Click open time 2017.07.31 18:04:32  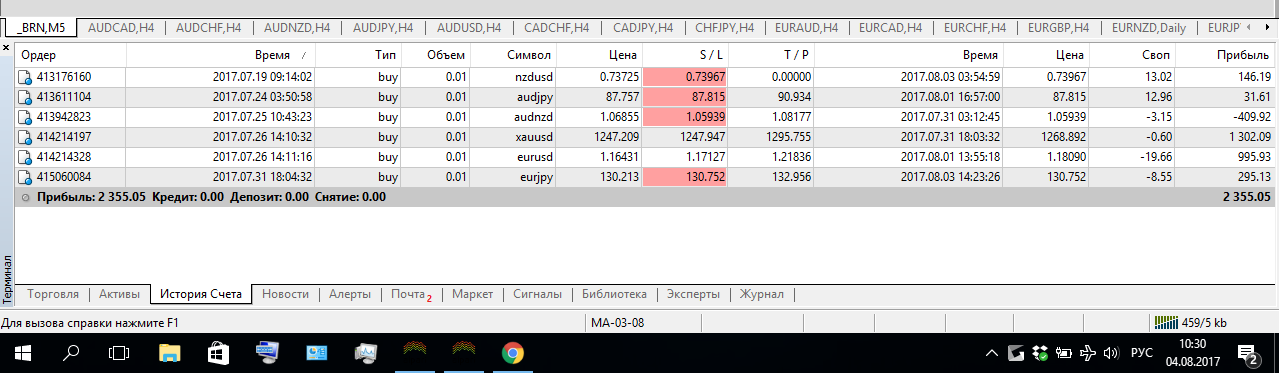coord(263,177)
